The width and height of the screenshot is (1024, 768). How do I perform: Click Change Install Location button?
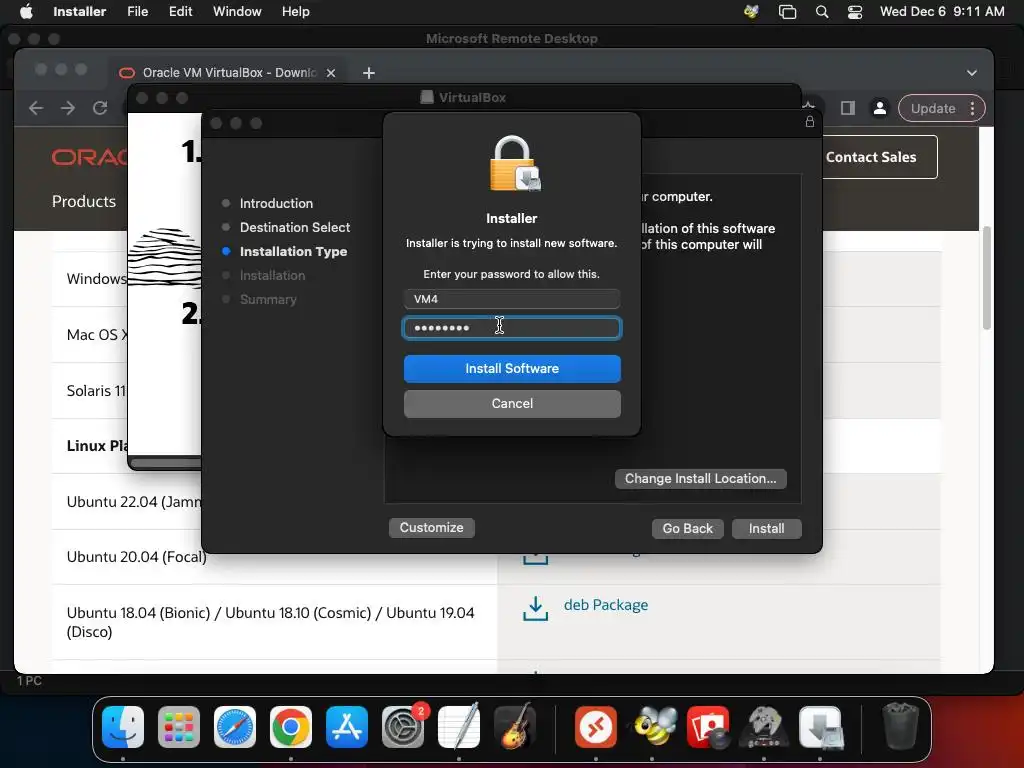[700, 479]
